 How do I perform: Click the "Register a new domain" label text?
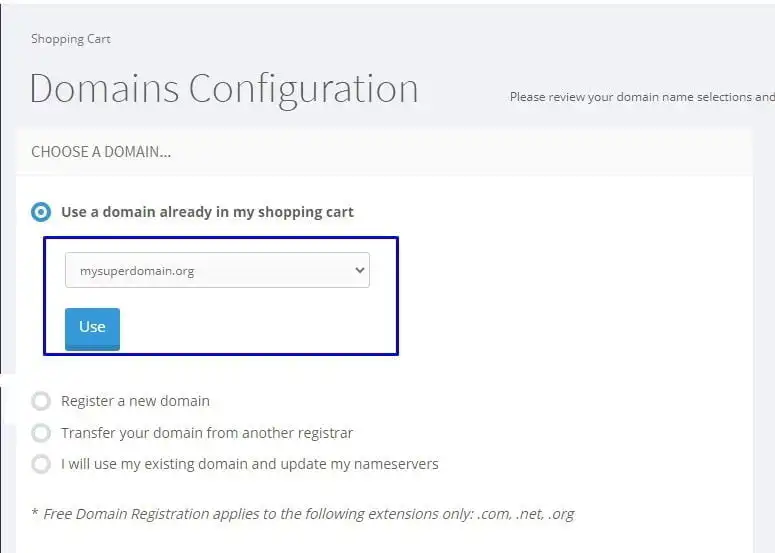click(135, 401)
